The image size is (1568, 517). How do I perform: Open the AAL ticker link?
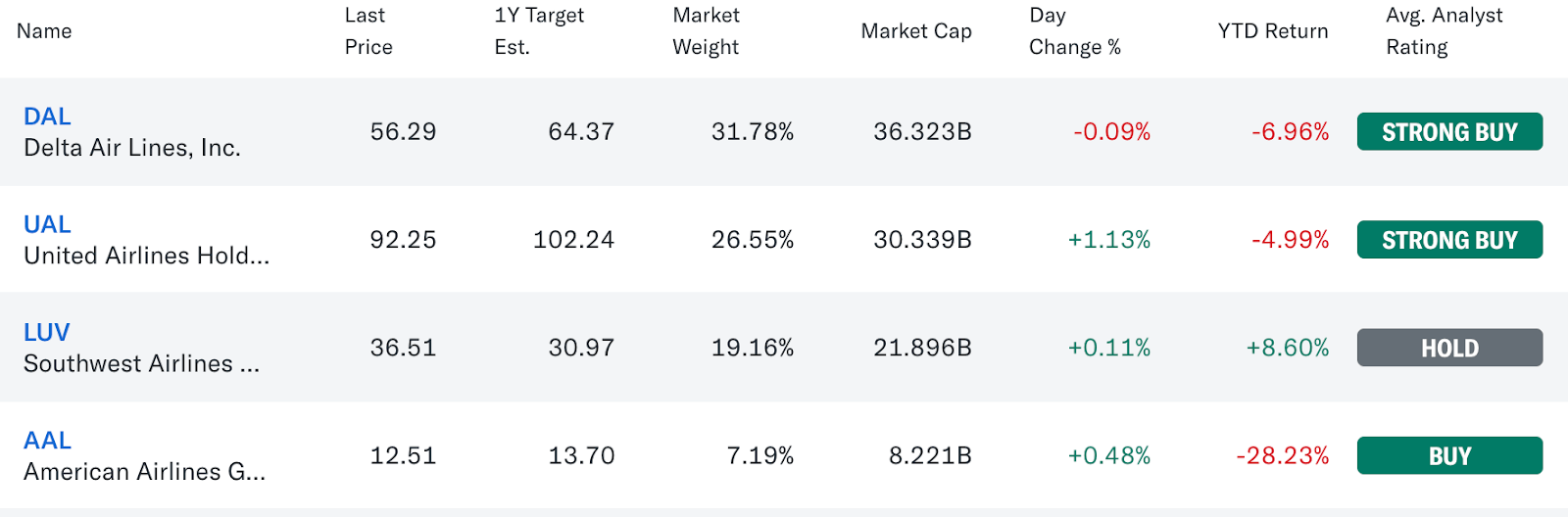(47, 441)
